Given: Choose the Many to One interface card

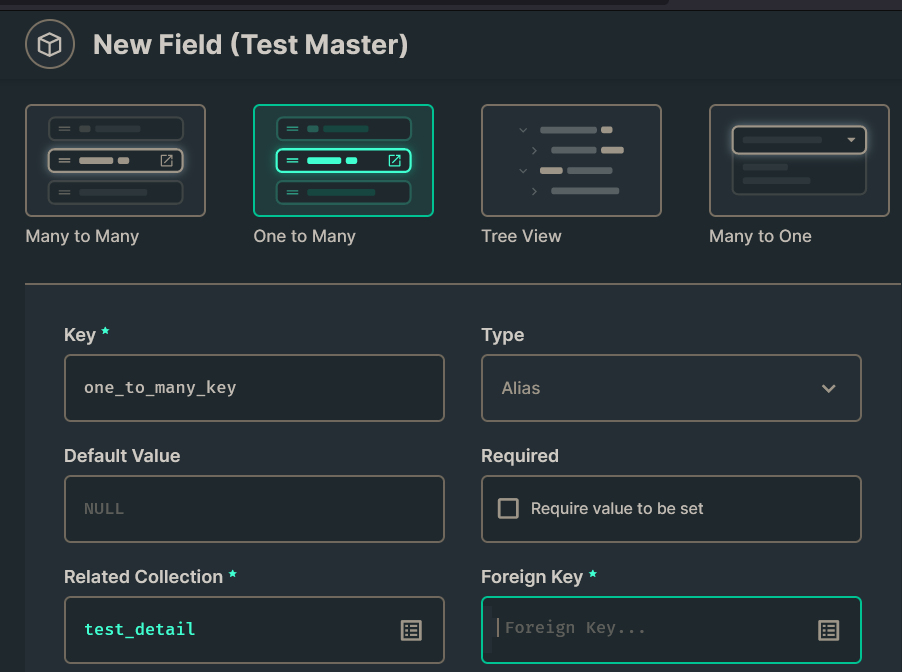Looking at the screenshot, I should [x=799, y=161].
